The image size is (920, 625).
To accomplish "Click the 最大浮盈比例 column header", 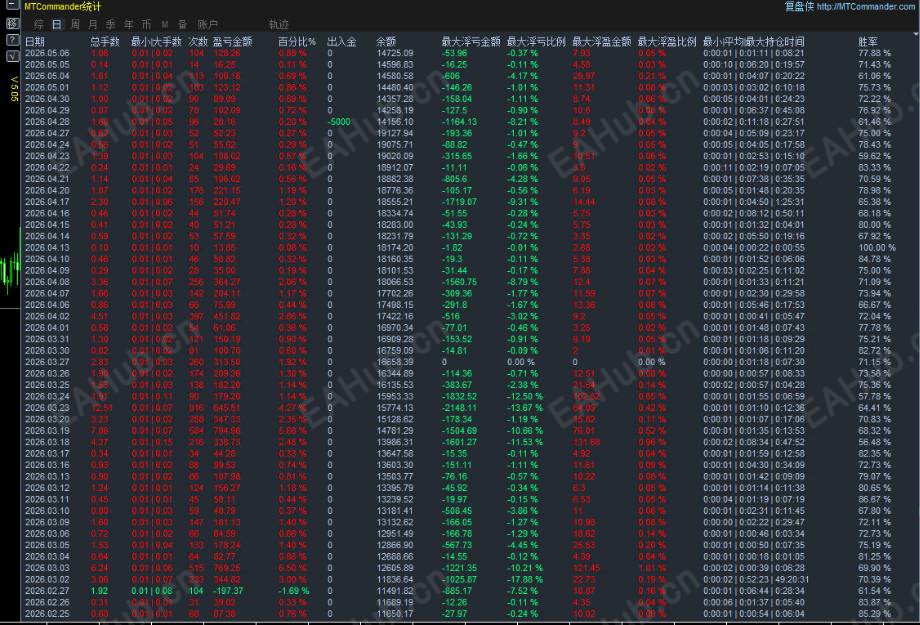I will coord(667,42).
